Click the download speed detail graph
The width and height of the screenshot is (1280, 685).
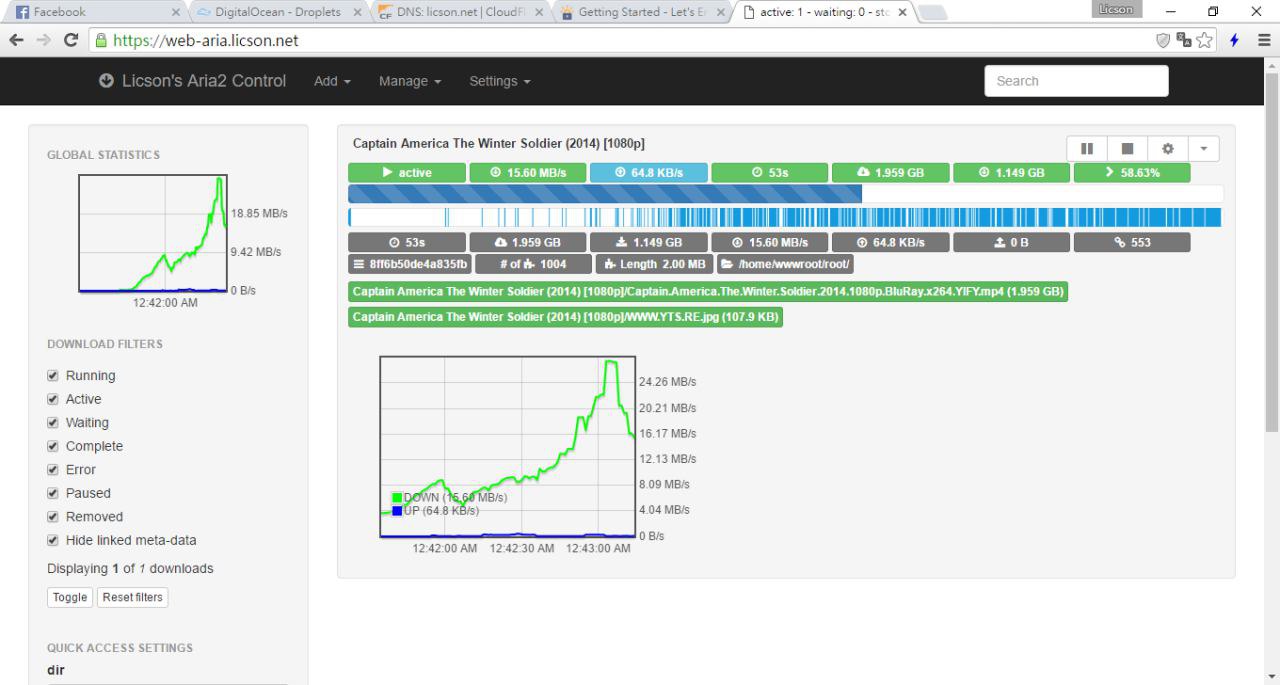[507, 446]
